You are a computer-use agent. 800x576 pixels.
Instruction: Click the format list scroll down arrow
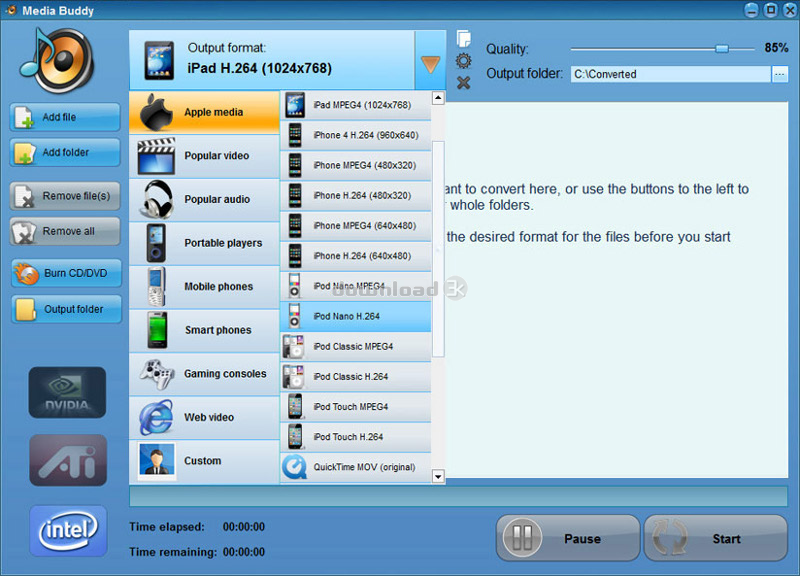tap(438, 477)
